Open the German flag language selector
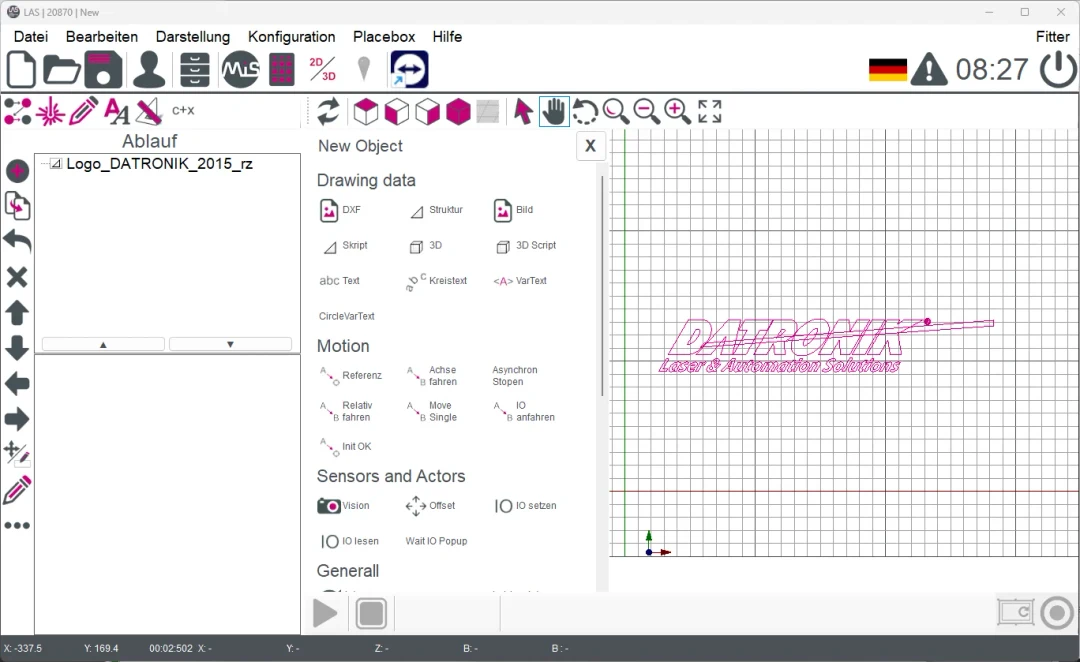This screenshot has width=1080, height=662. pyautogui.click(x=887, y=70)
